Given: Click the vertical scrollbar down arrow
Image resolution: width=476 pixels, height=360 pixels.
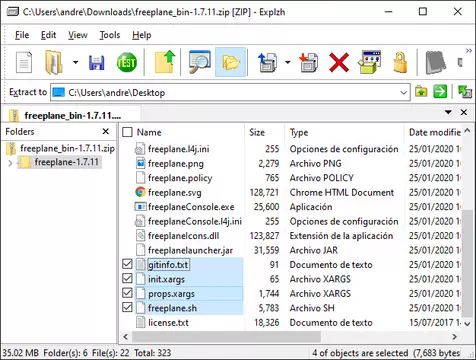Looking at the screenshot, I should click(467, 324).
